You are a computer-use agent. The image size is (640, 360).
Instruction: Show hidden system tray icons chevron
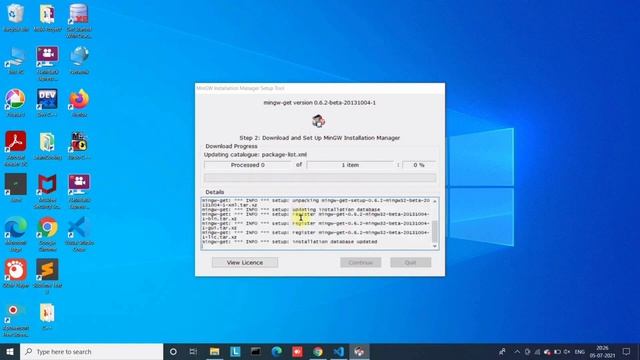pyautogui.click(x=517, y=351)
